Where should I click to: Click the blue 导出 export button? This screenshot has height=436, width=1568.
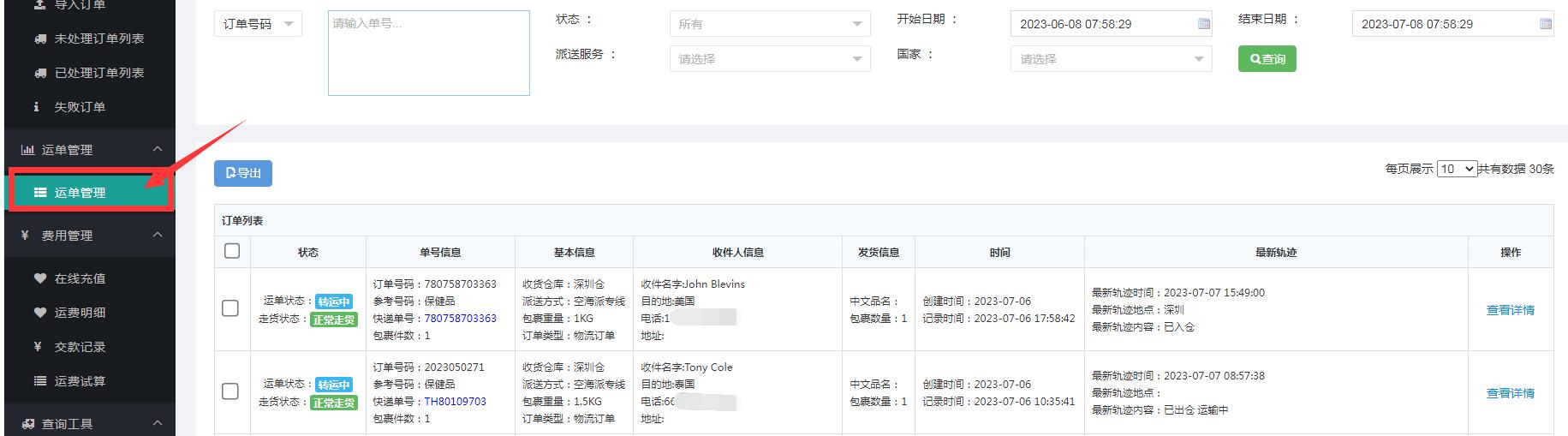coord(243,173)
